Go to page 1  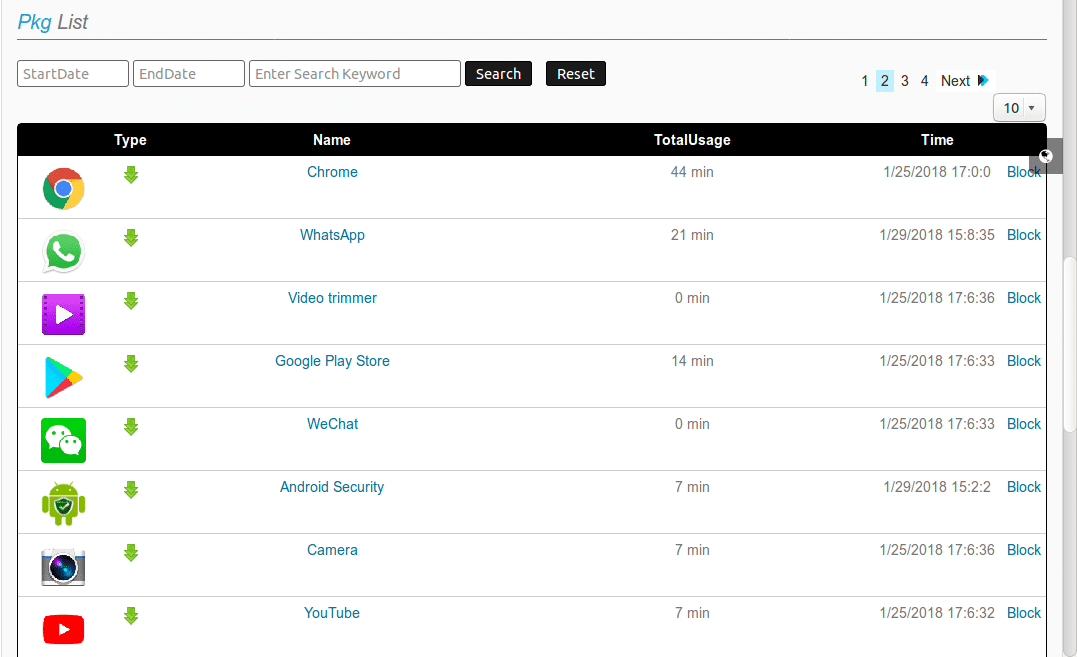click(x=865, y=81)
